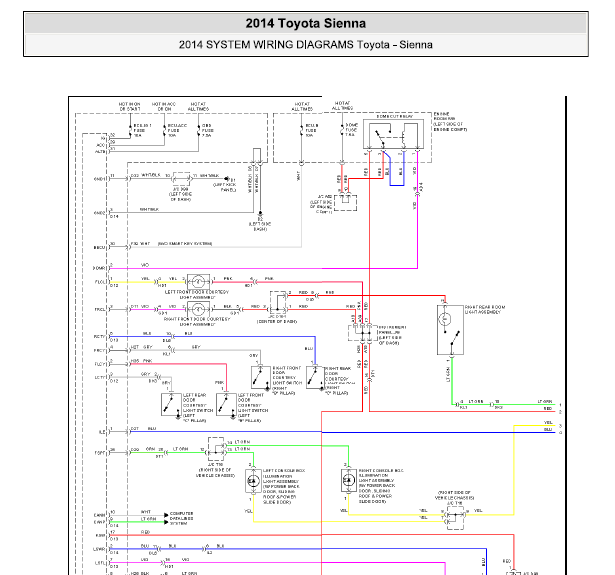This screenshot has height=575, width=615.
Task: Click the 'ENGINE ROOM R/B' location note
Action: 450,122
